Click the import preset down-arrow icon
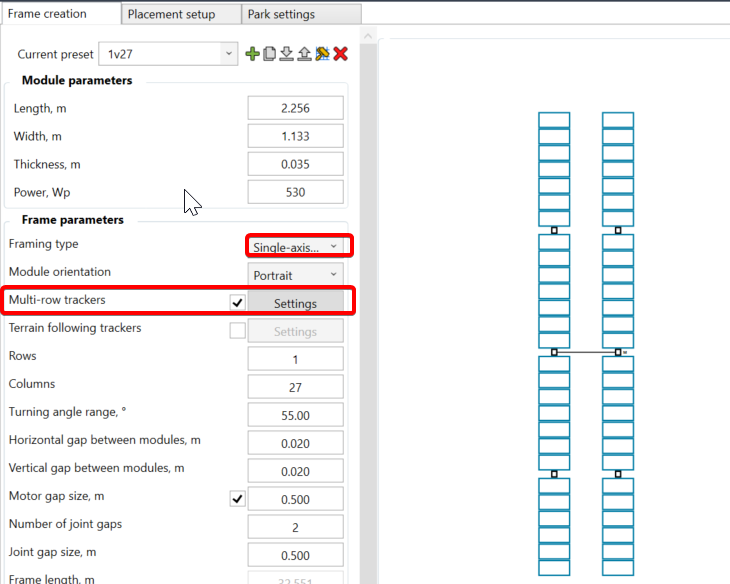Screen dimensions: 730x584 click(x=286, y=54)
